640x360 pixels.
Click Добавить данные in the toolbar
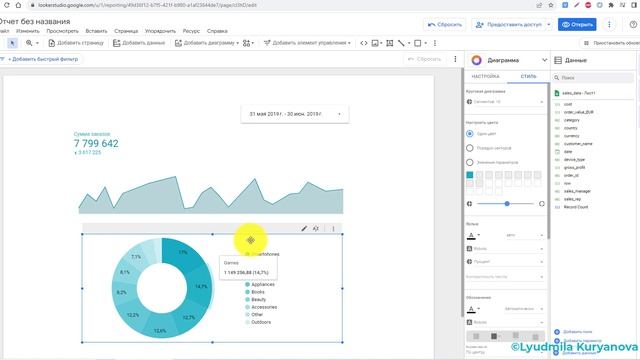point(139,43)
